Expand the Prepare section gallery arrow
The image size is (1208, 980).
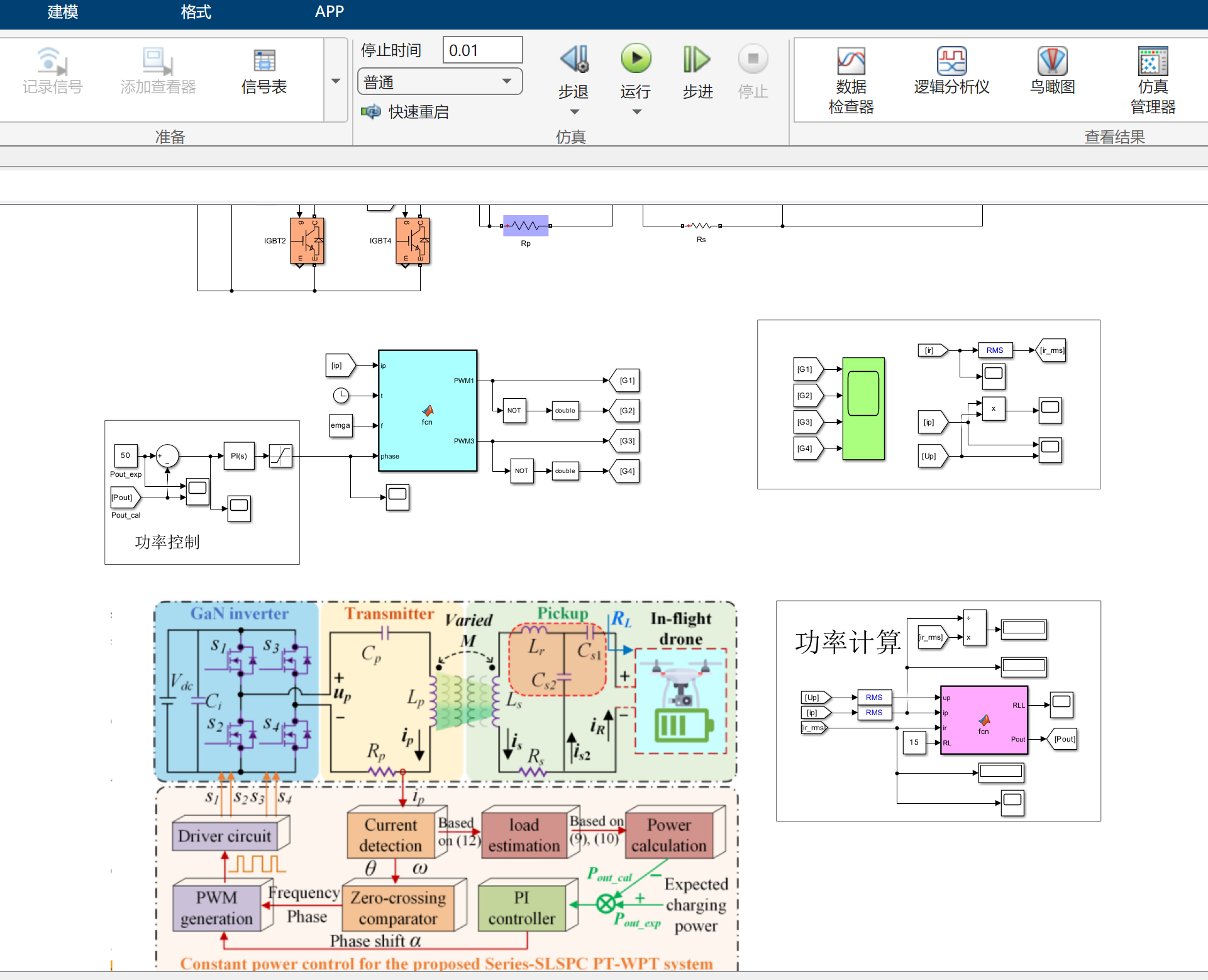click(x=335, y=81)
